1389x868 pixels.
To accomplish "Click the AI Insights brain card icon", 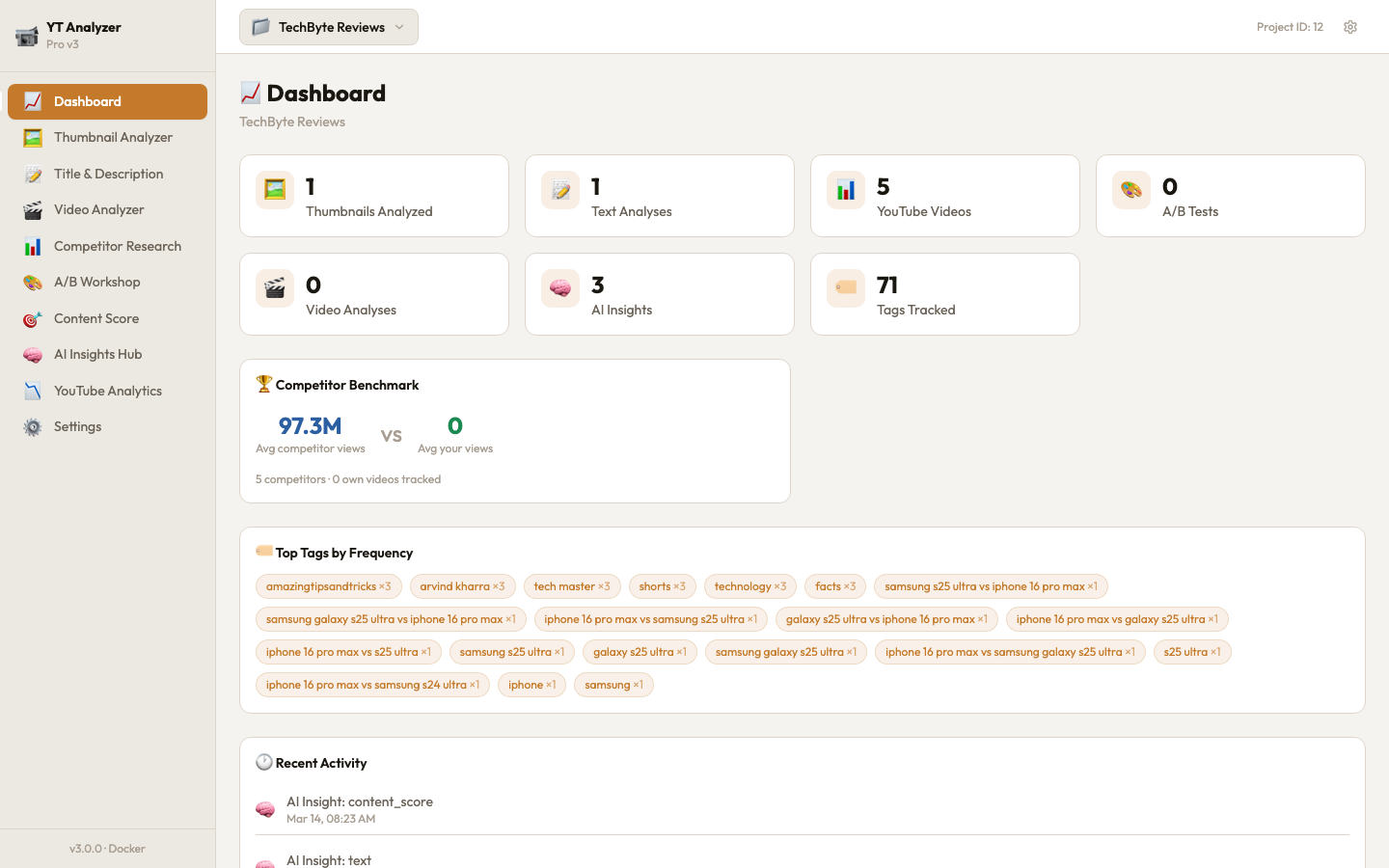I will tap(560, 288).
